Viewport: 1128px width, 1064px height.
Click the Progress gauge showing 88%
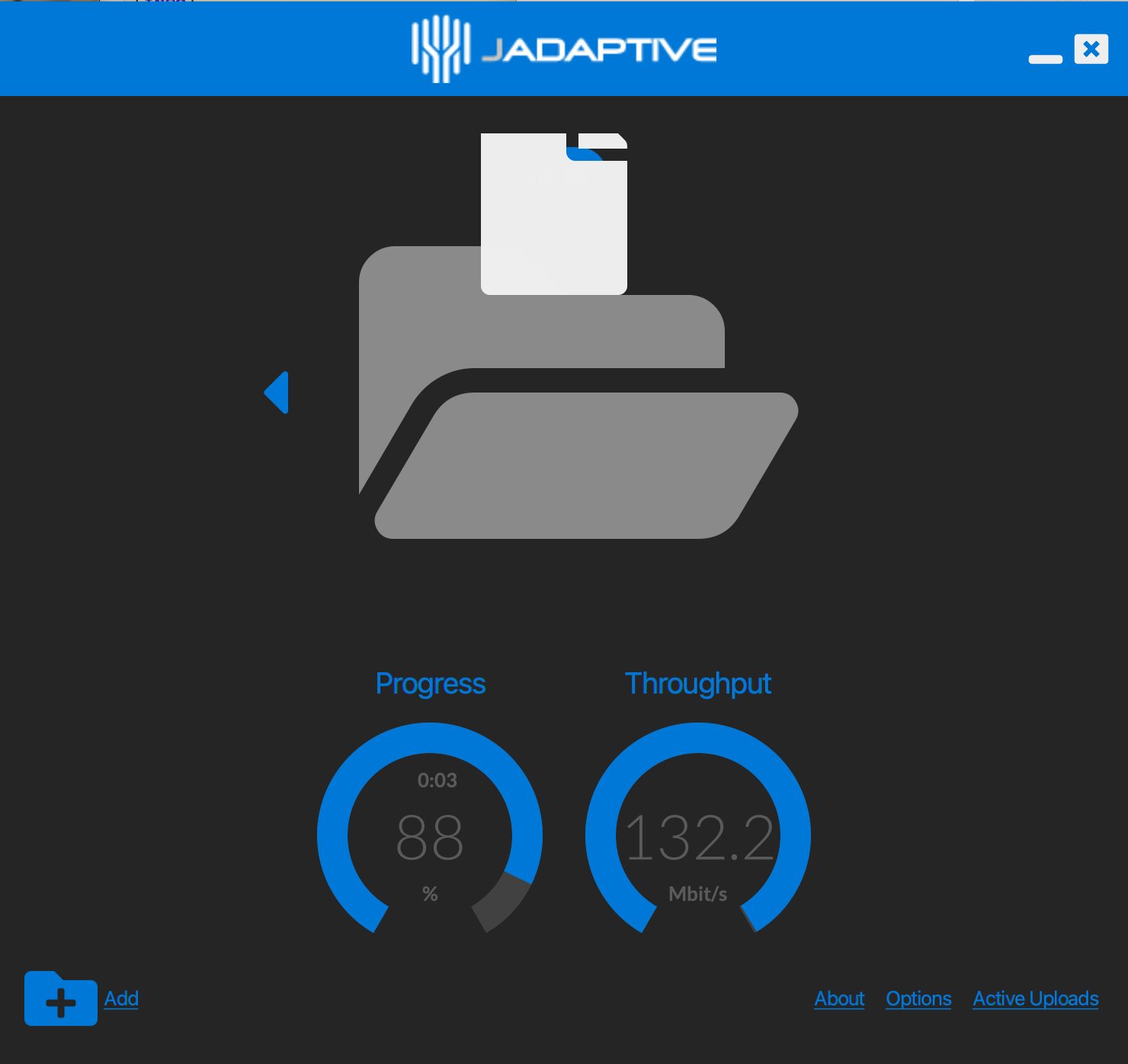click(x=430, y=828)
